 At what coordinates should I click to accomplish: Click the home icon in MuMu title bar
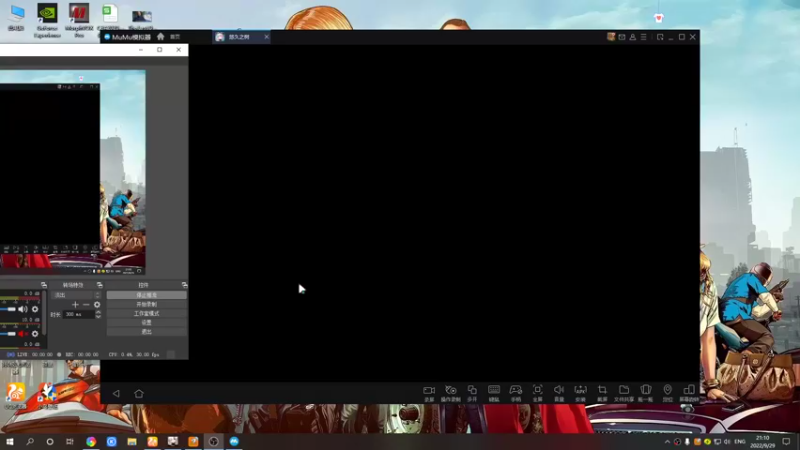tap(161, 37)
